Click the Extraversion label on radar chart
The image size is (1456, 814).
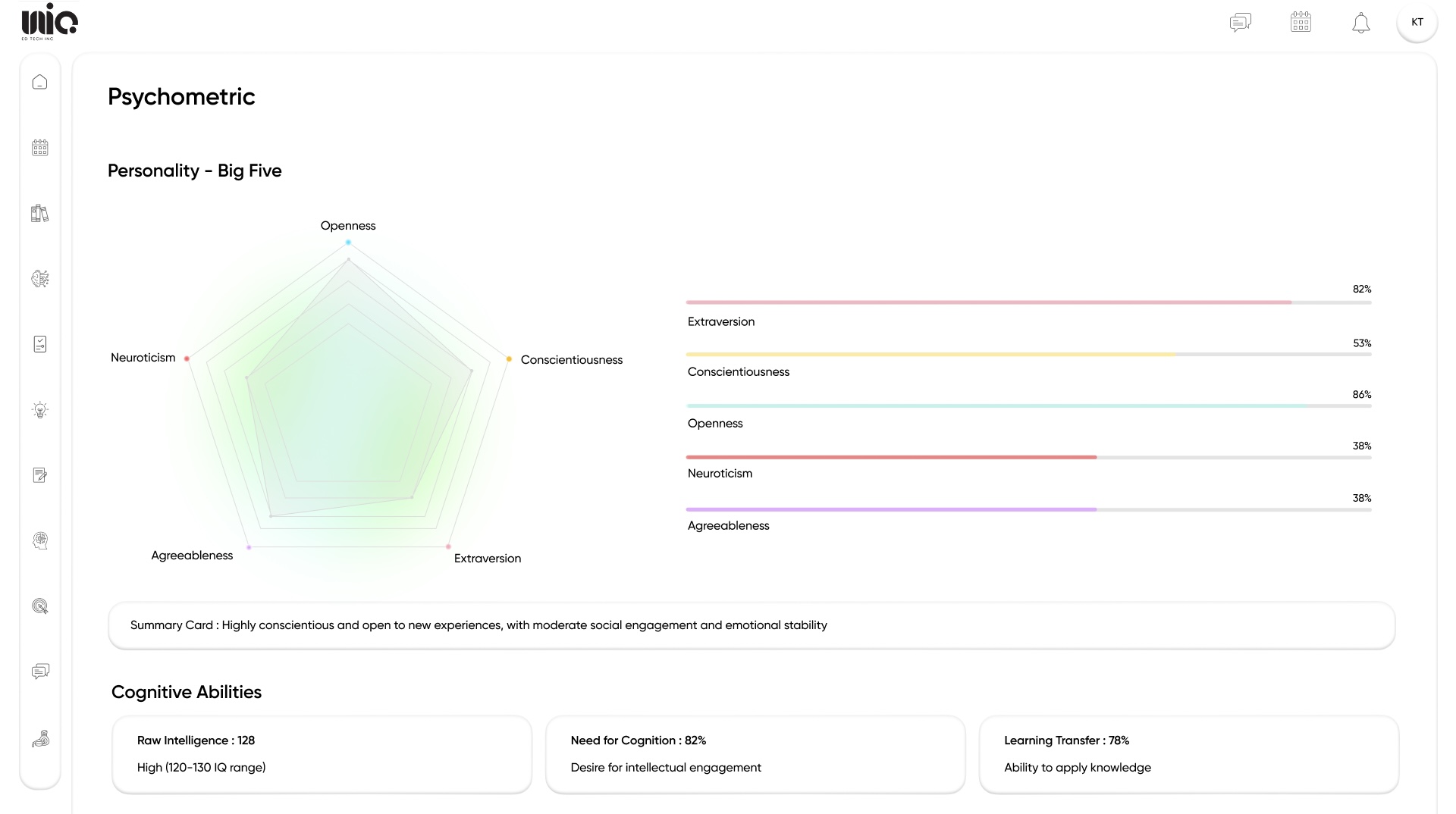[488, 559]
